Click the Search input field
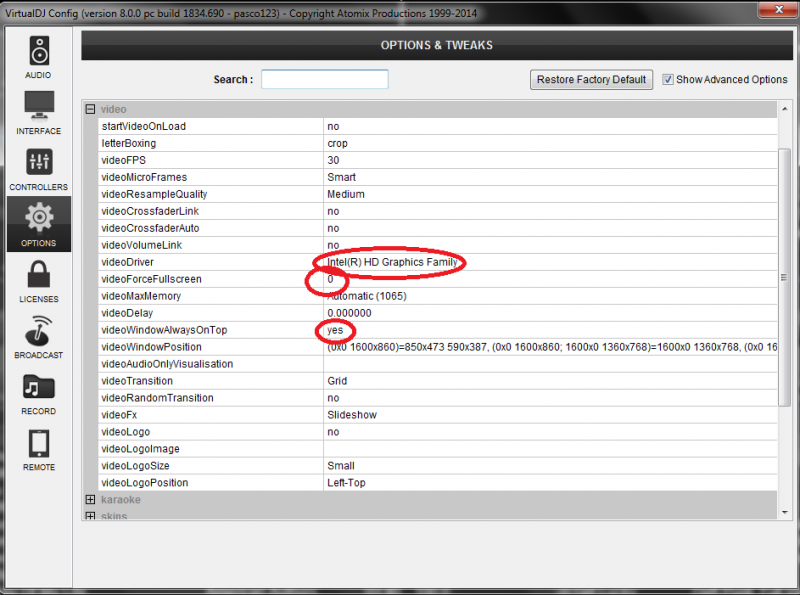The width and height of the screenshot is (800, 595). pos(324,79)
